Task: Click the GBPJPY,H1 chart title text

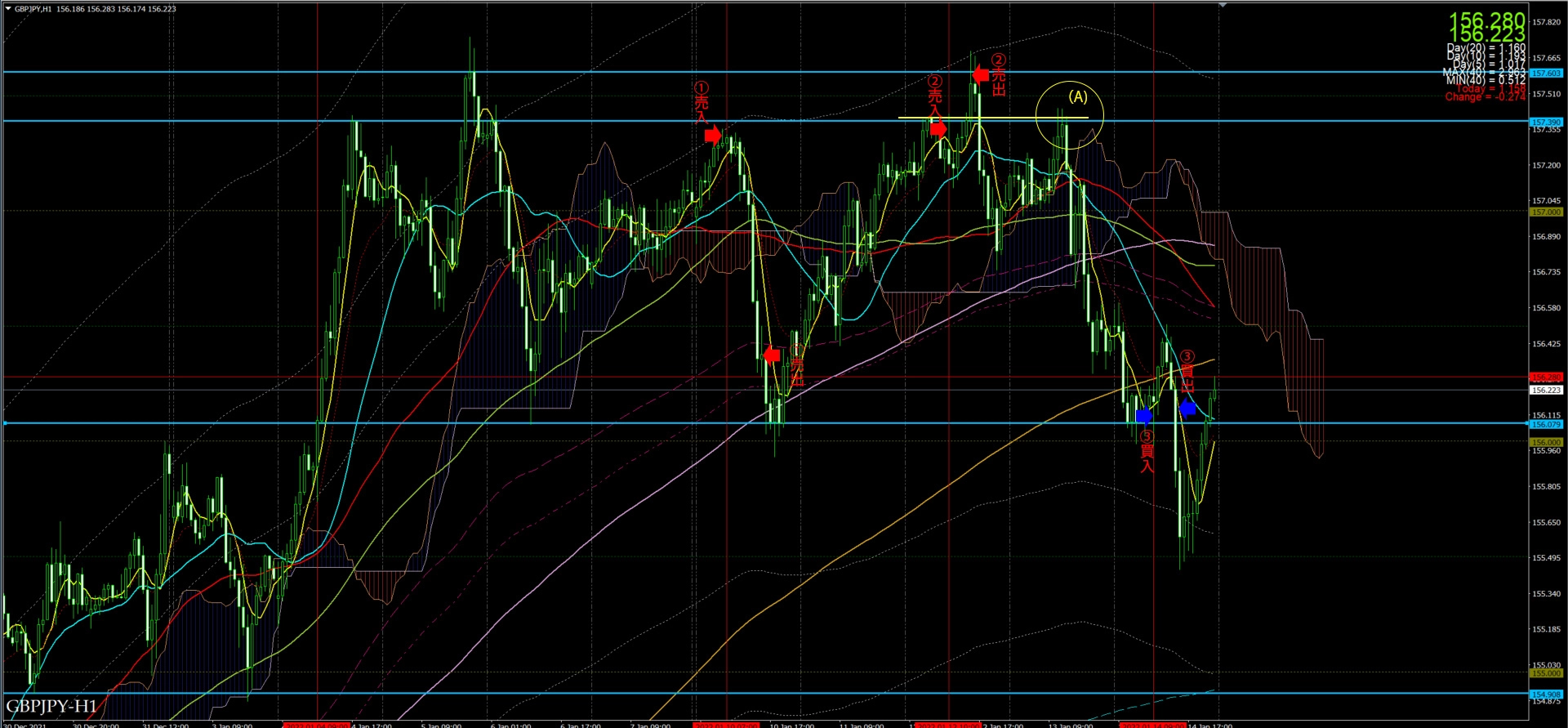Action: point(33,9)
